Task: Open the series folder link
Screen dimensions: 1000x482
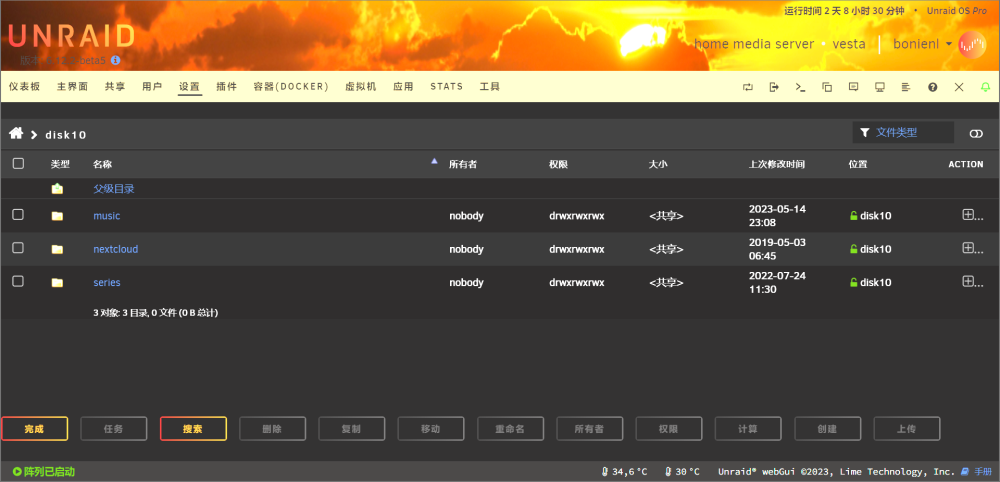Action: coord(107,282)
